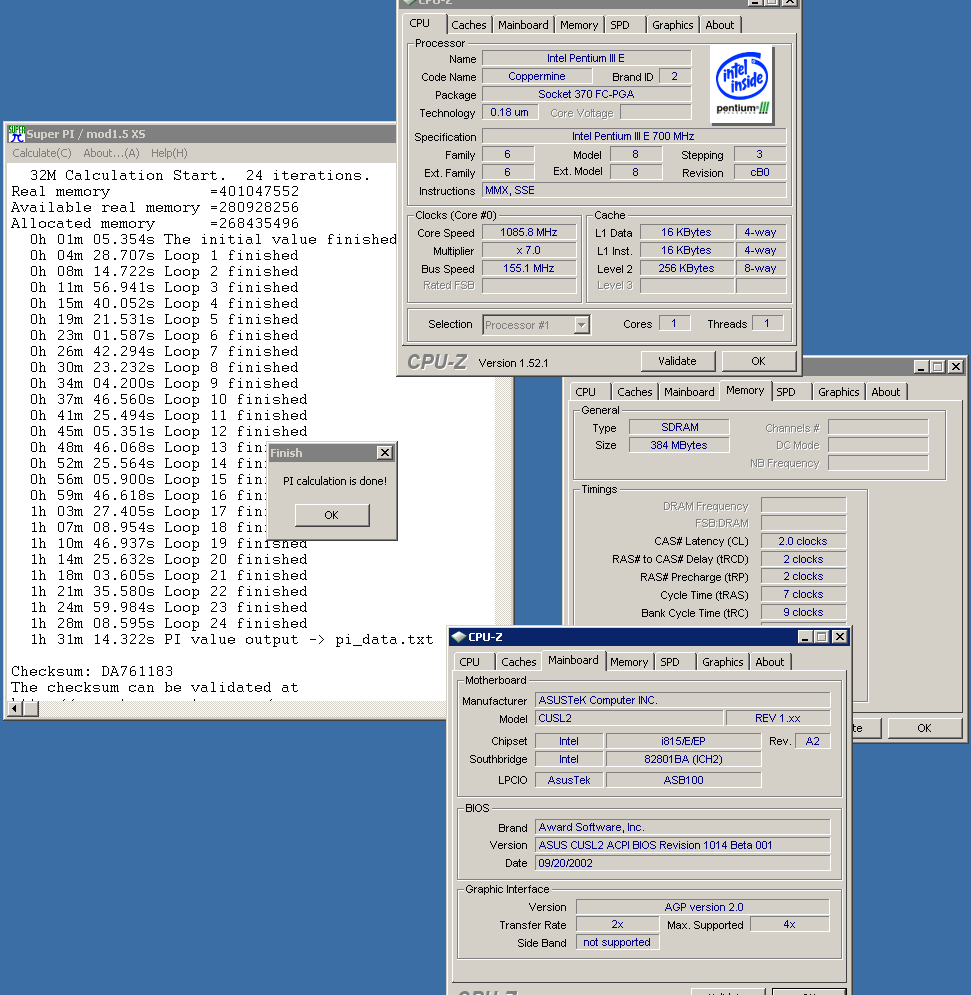
Task: Open the Help(H) menu in Super PI
Action: click(x=169, y=153)
